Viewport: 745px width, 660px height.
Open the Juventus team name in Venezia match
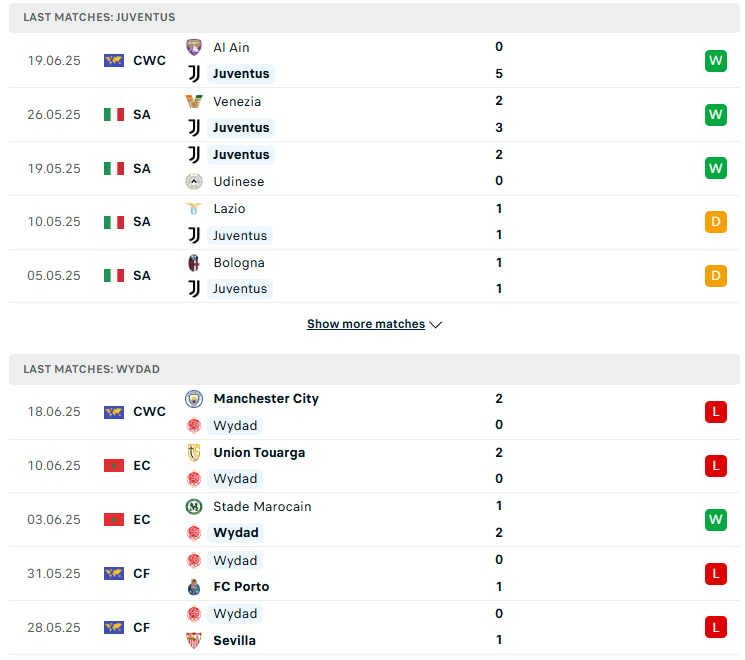tap(241, 128)
